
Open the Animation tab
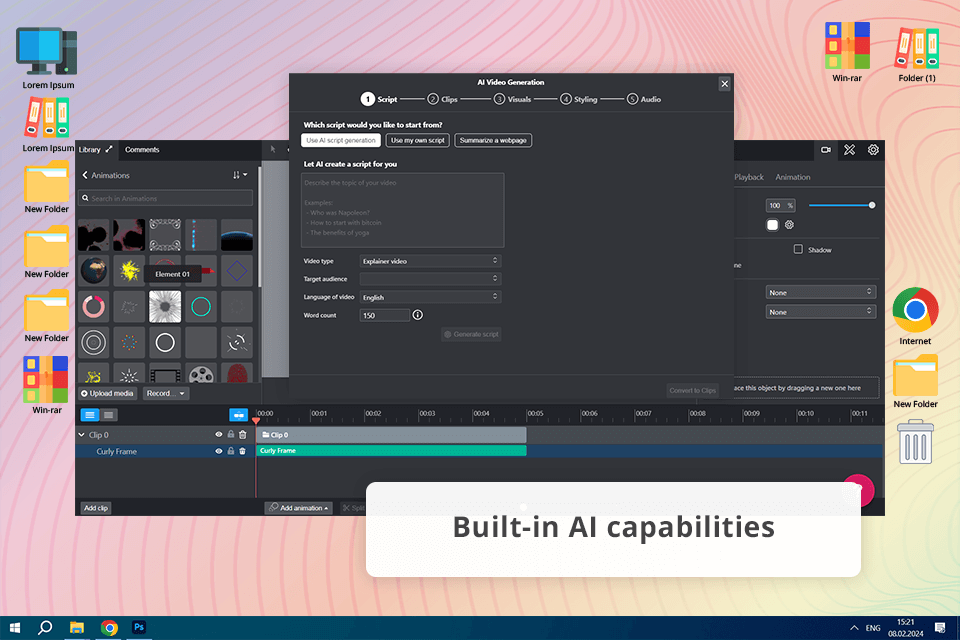pos(793,177)
